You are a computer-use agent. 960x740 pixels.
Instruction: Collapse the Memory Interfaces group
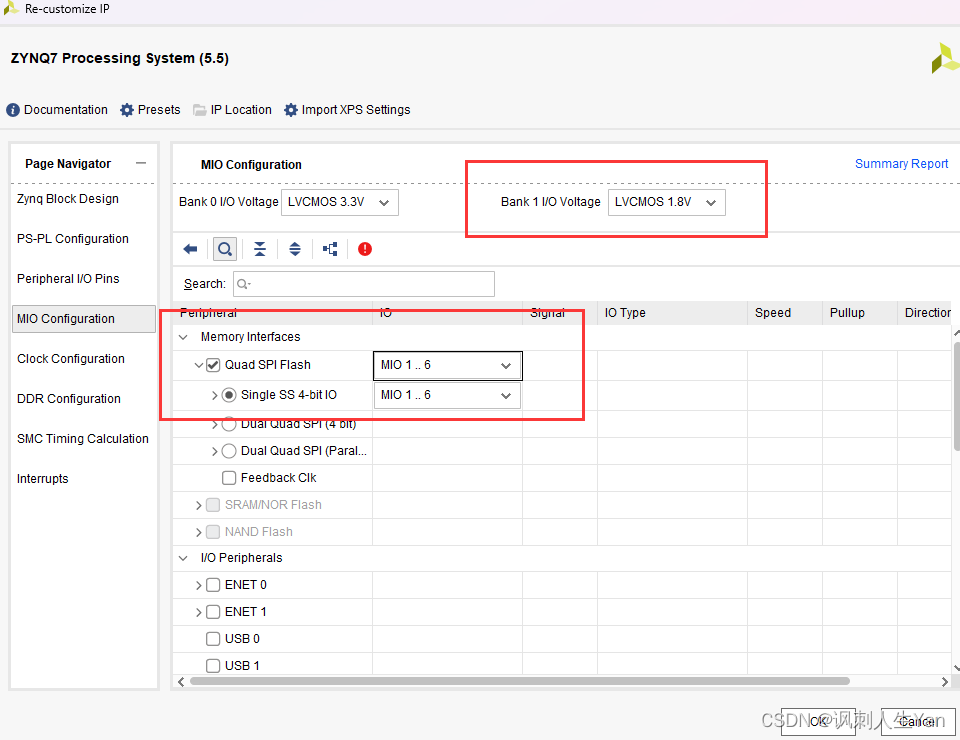pos(183,337)
